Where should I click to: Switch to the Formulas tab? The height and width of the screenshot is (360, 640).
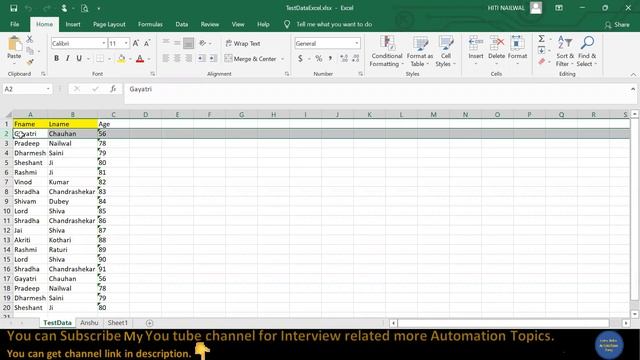tap(150, 24)
